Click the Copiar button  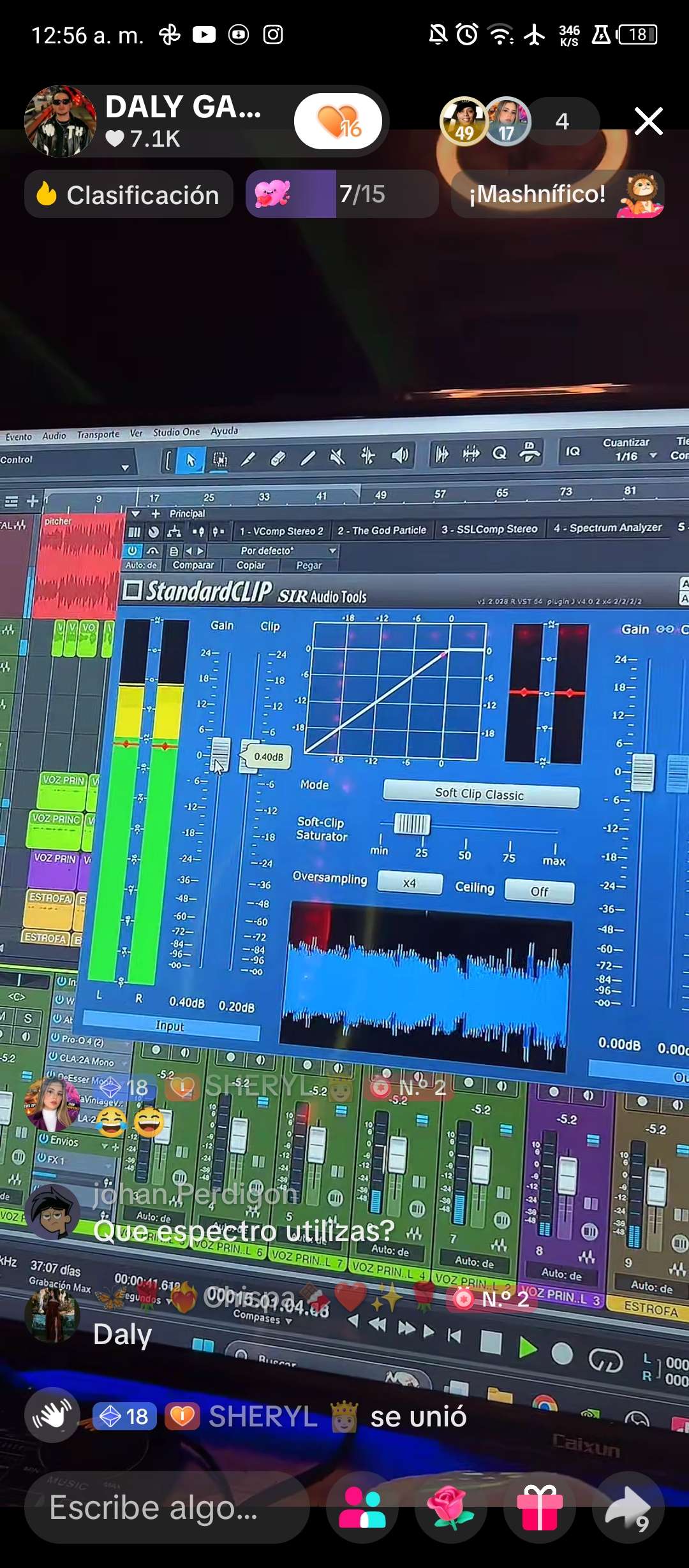[x=251, y=565]
